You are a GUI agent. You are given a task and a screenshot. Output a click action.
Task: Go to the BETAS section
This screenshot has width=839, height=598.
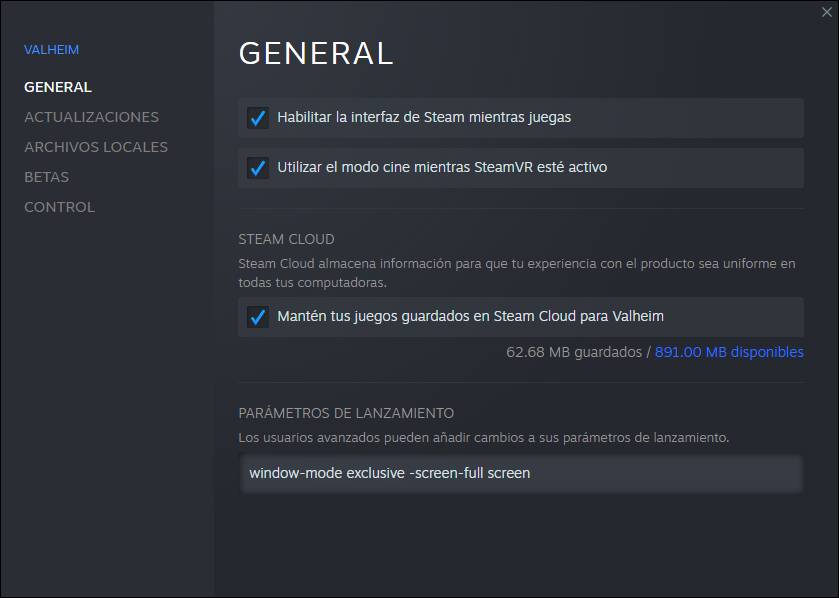(47, 177)
